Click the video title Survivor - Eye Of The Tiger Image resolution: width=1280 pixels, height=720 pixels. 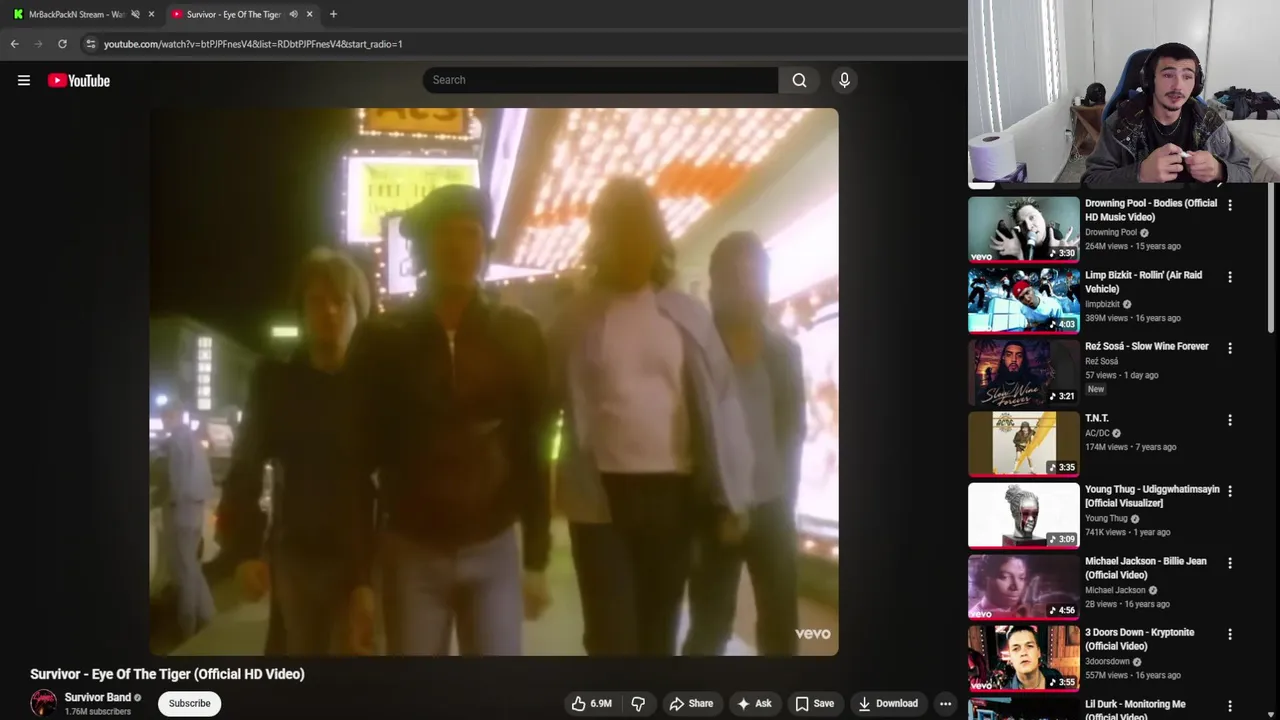[167, 674]
